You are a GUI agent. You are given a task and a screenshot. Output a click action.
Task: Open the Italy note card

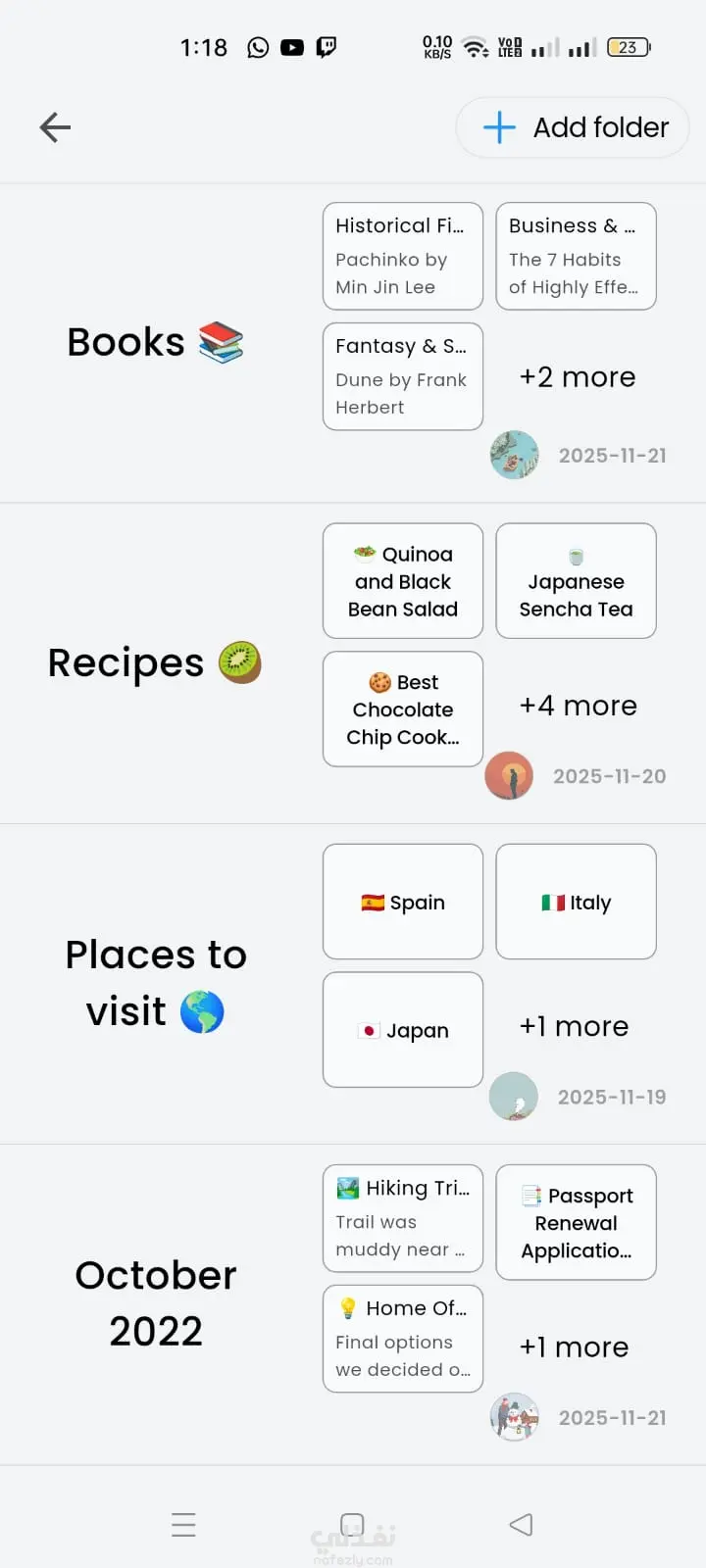(576, 902)
